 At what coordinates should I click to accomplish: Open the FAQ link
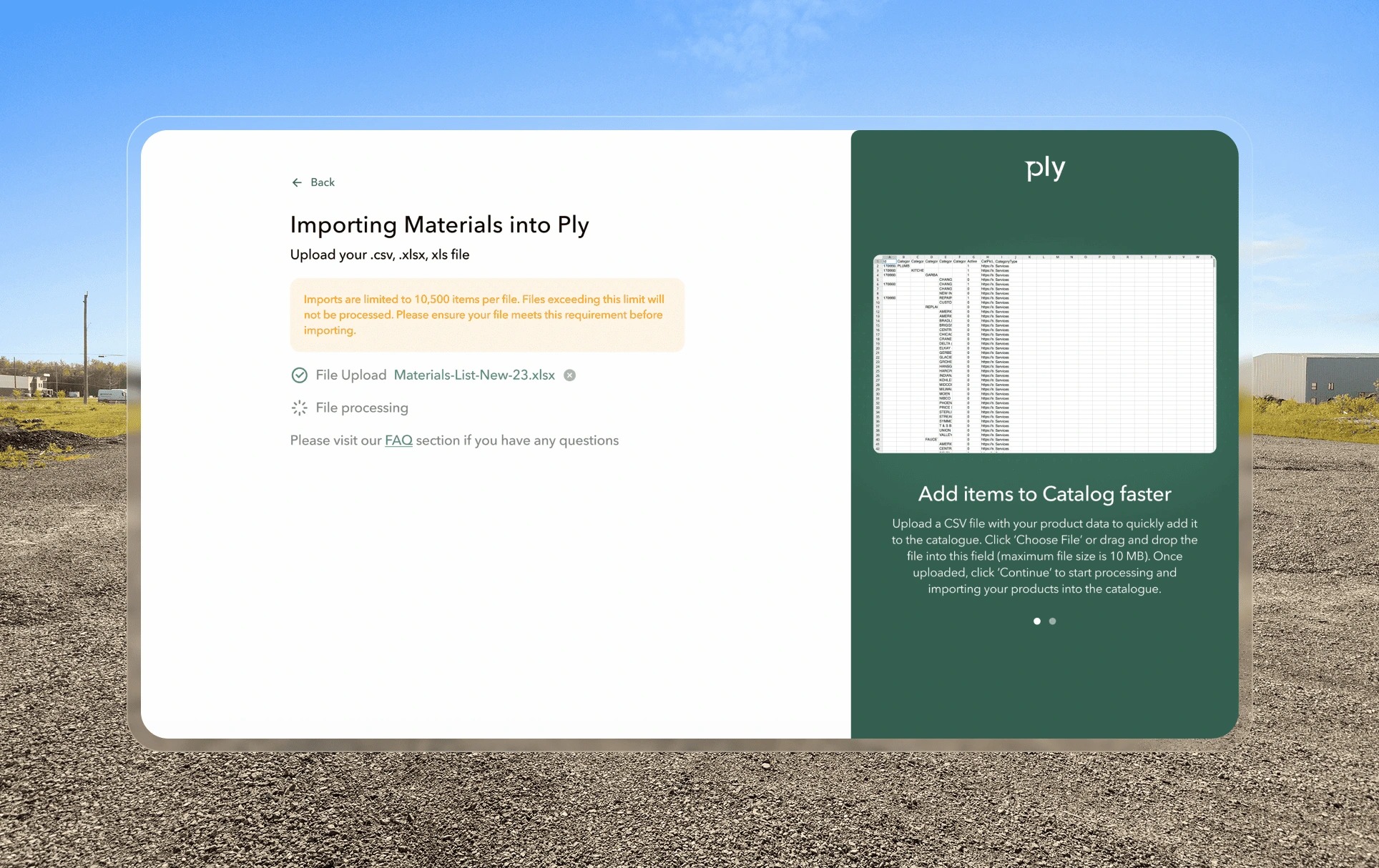coord(398,440)
